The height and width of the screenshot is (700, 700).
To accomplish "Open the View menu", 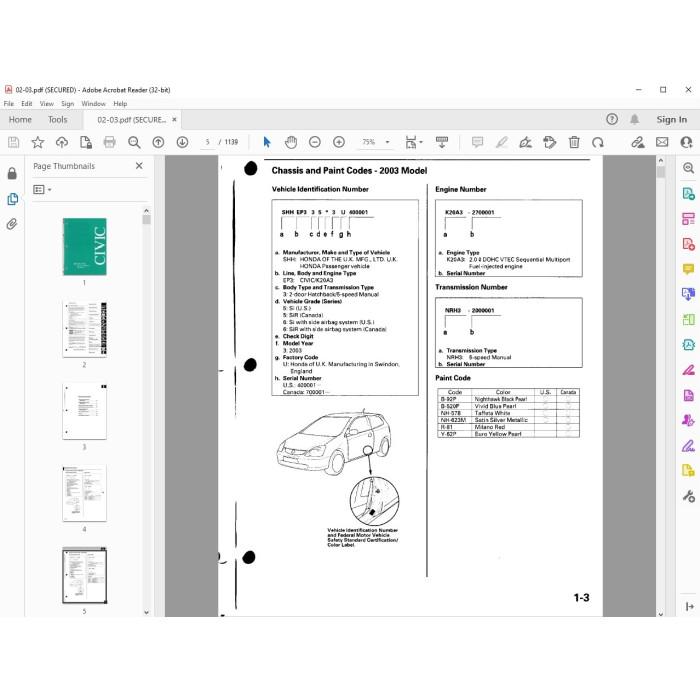I will click(46, 104).
